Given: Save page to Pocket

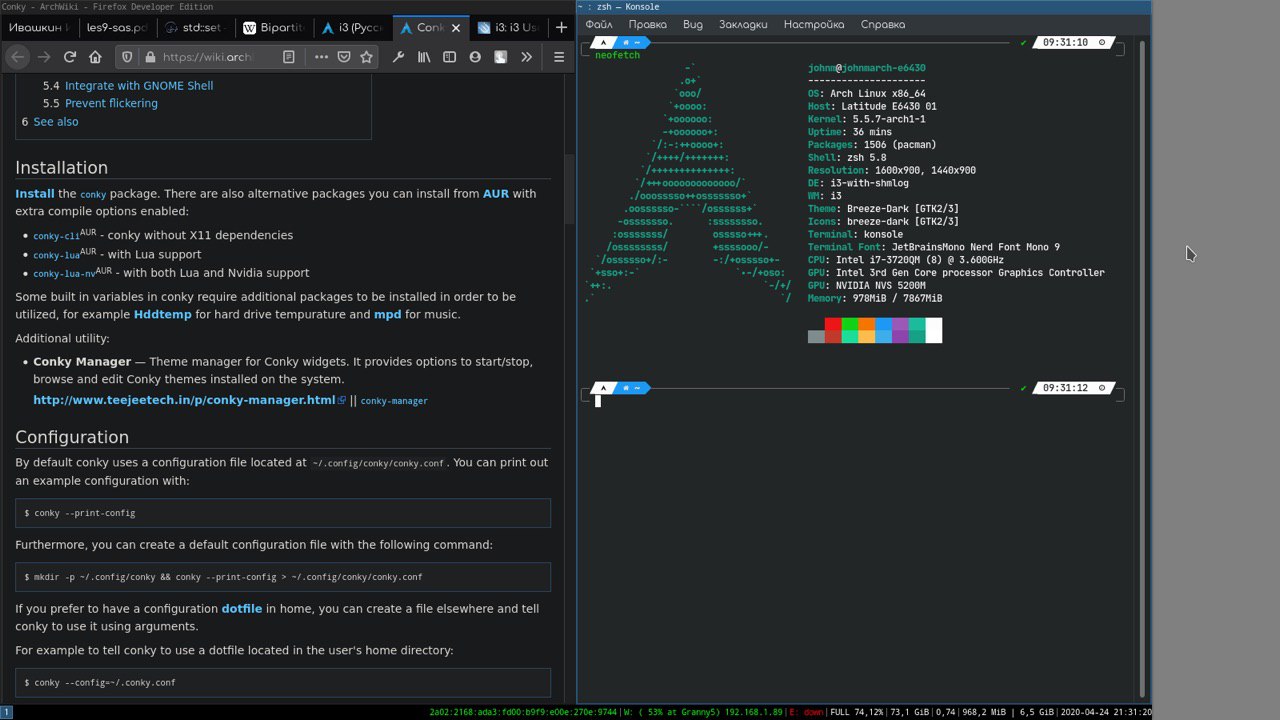Looking at the screenshot, I should point(344,57).
